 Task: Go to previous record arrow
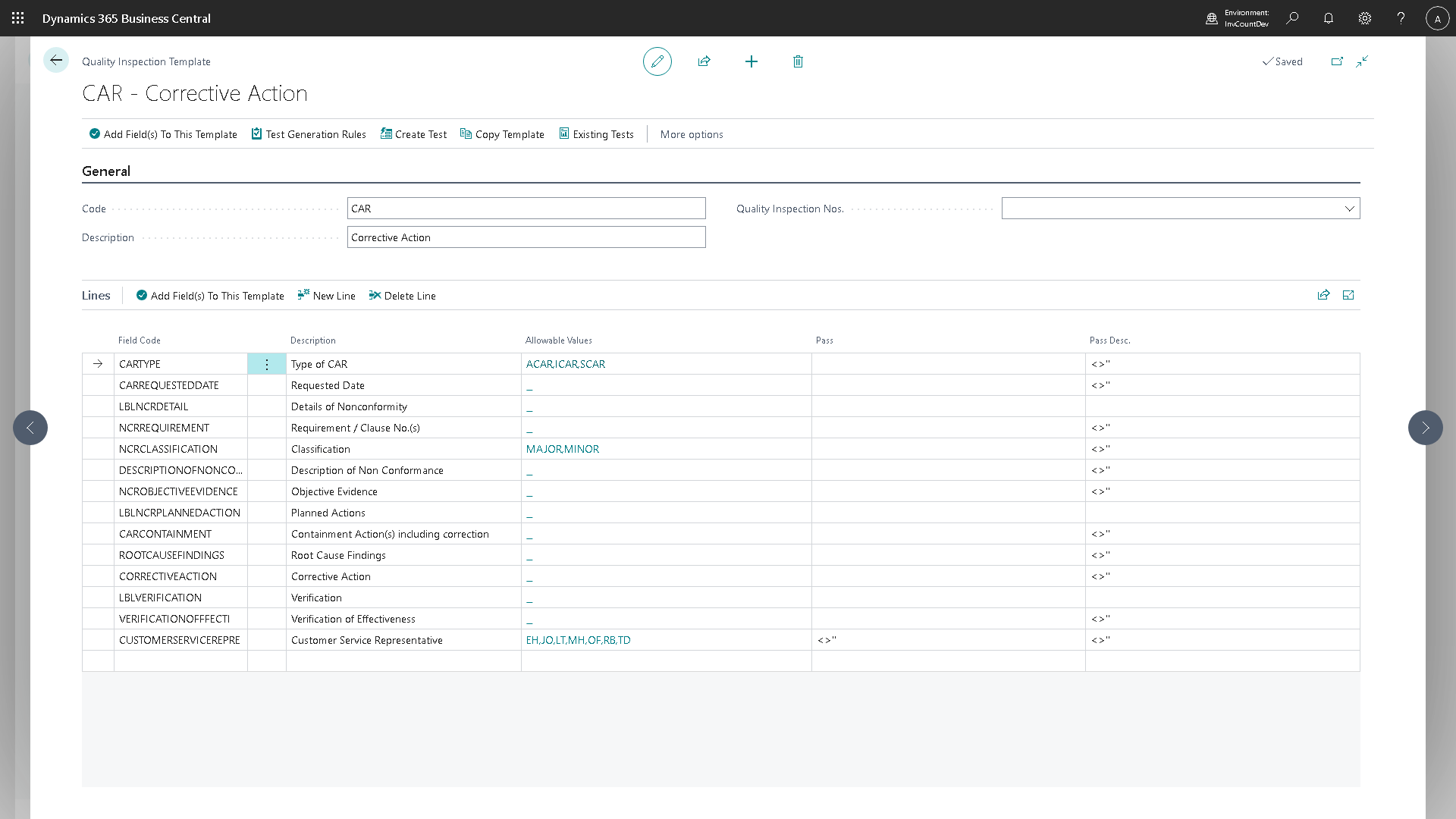[x=30, y=428]
